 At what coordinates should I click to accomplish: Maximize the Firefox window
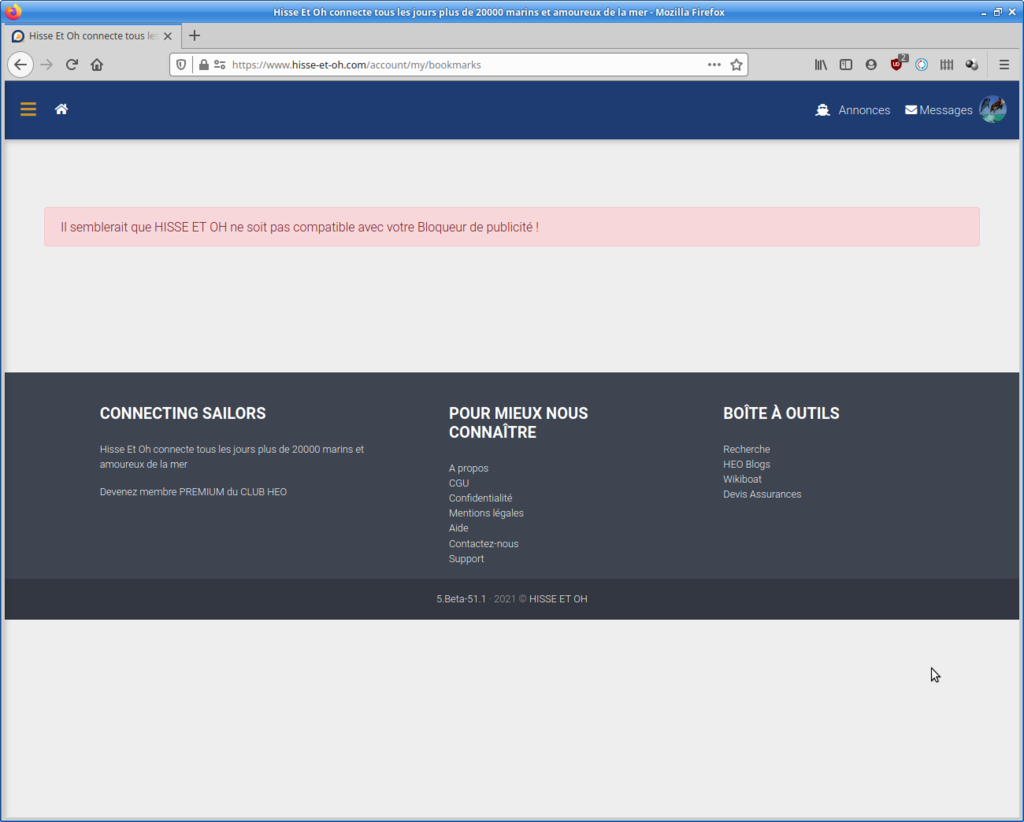click(998, 12)
